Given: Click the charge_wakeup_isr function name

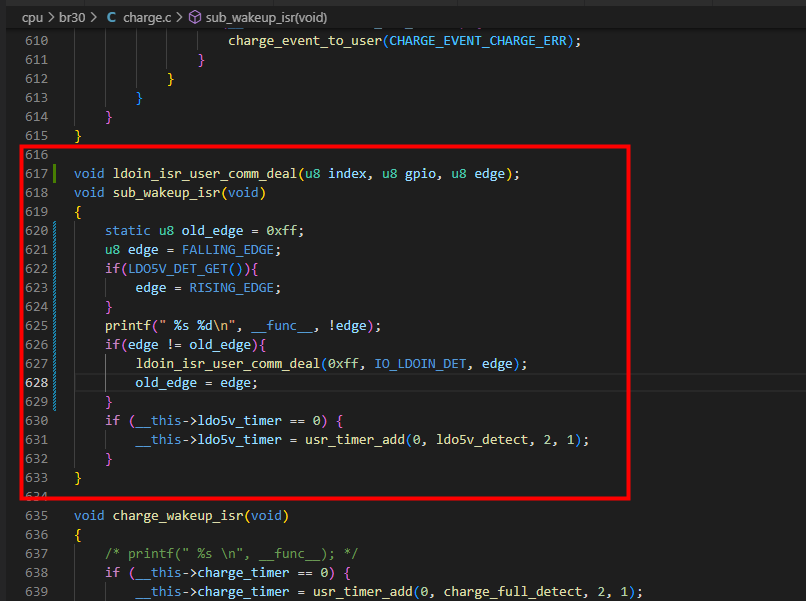Looking at the screenshot, I should (x=178, y=516).
